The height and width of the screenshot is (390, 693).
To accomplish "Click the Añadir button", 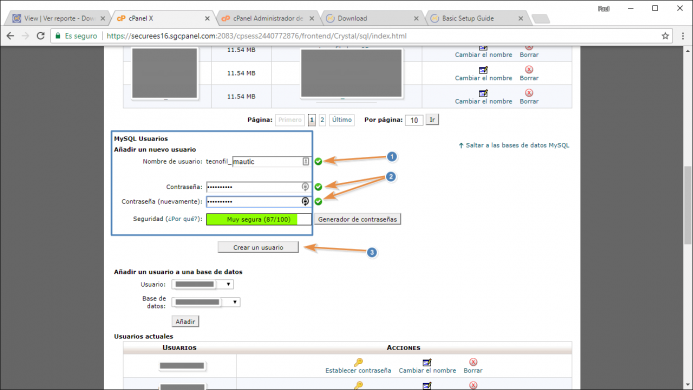I will pyautogui.click(x=185, y=321).
